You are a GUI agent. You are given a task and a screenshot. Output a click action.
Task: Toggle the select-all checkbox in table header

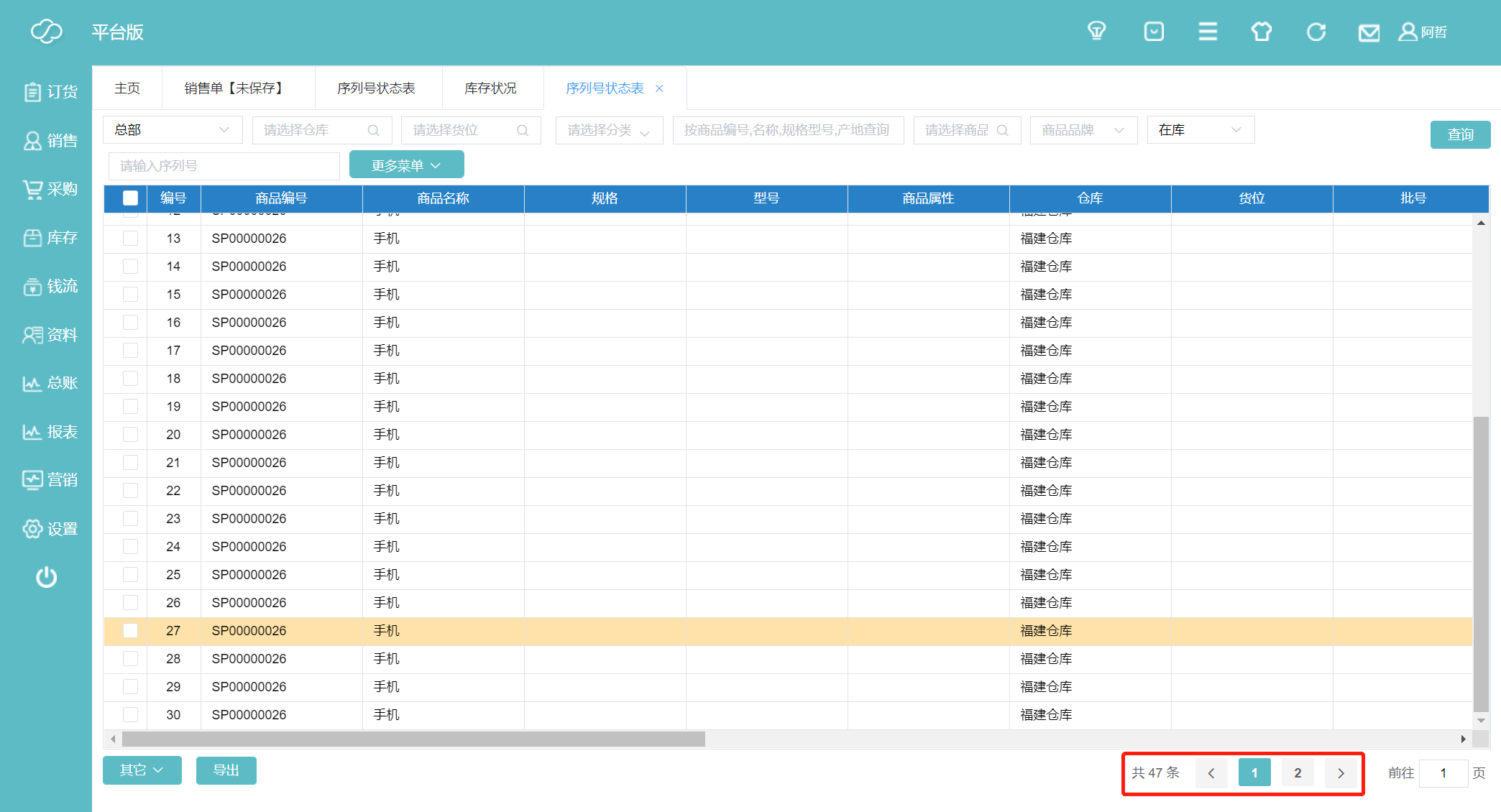pyautogui.click(x=130, y=198)
